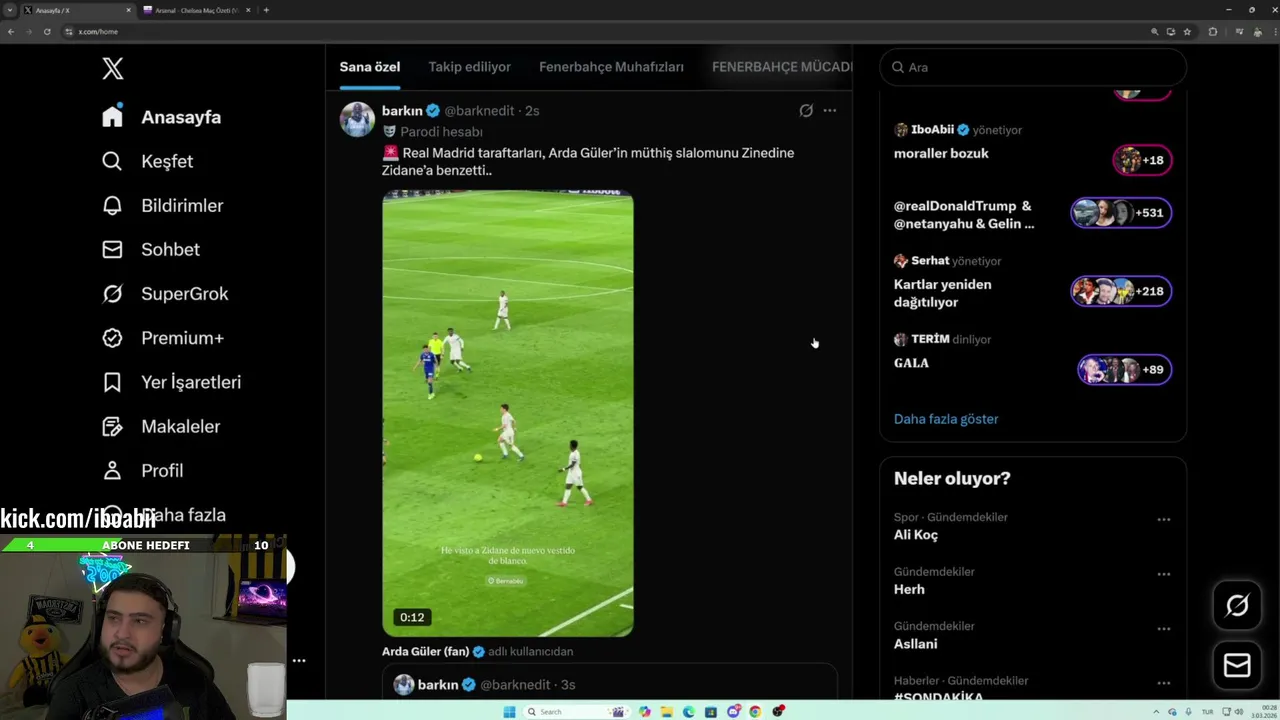Switch to FENERBAHÇE MÜCADE… tab
1280x720 pixels.
pyautogui.click(x=782, y=67)
